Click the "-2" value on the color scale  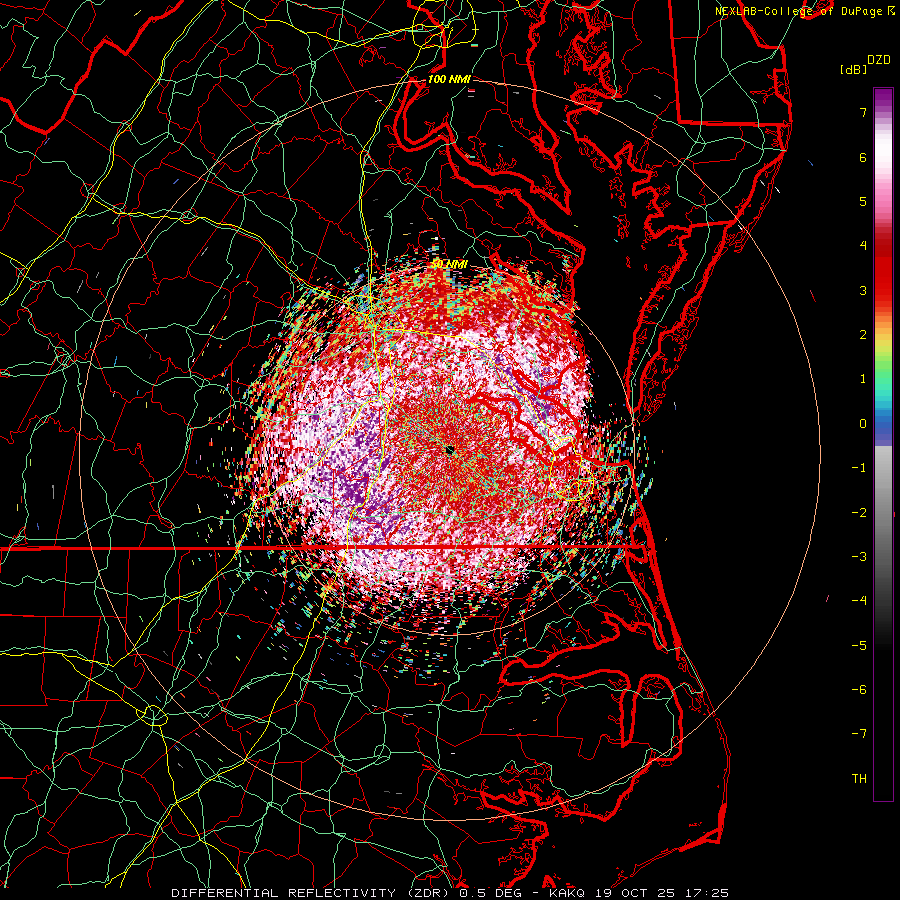(x=859, y=513)
